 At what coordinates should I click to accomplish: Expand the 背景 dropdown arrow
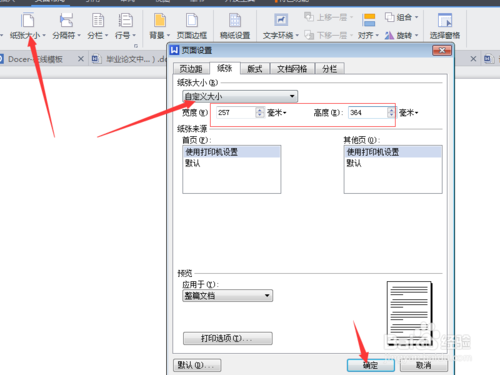click(168, 35)
